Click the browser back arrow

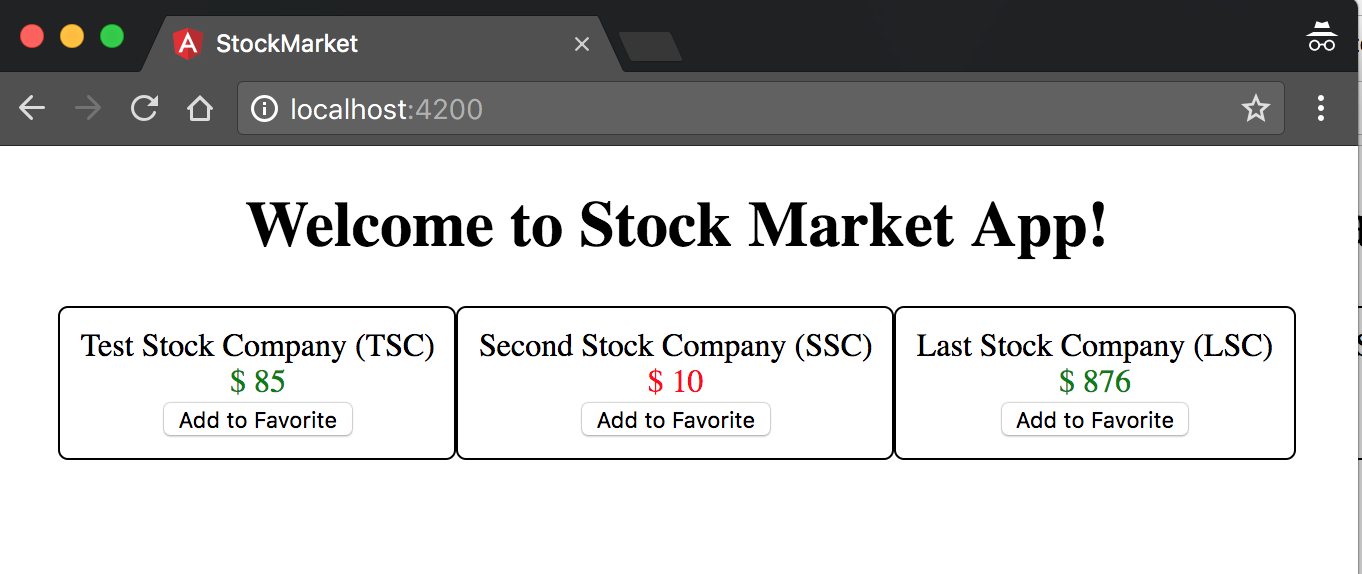click(32, 108)
